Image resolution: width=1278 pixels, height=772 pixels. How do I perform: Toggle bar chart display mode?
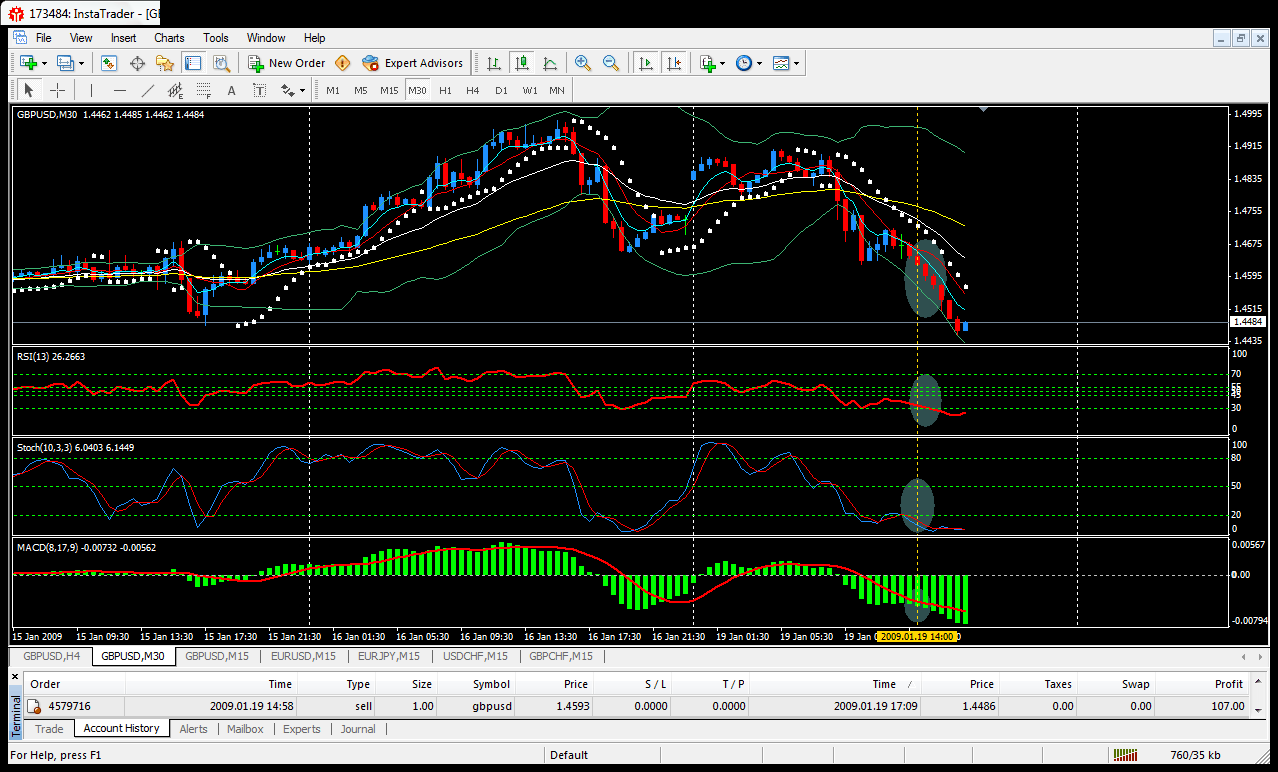point(492,63)
